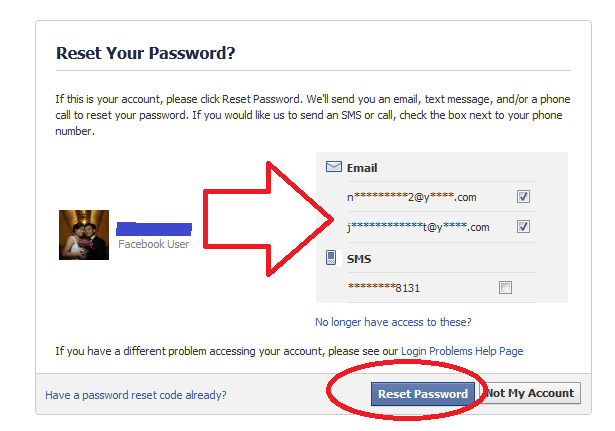Image resolution: width=615 pixels, height=431 pixels.
Task: Open the Login Problems Help Page link
Action: pyautogui.click(x=462, y=351)
